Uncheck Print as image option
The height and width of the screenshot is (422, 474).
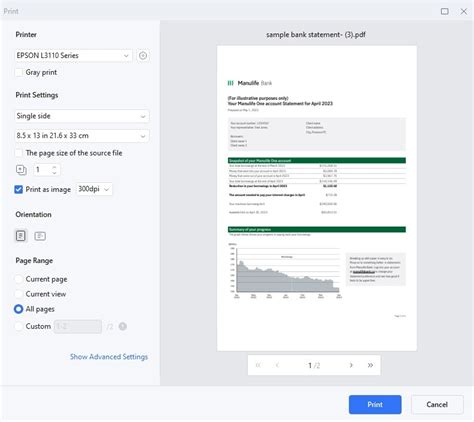point(19,189)
